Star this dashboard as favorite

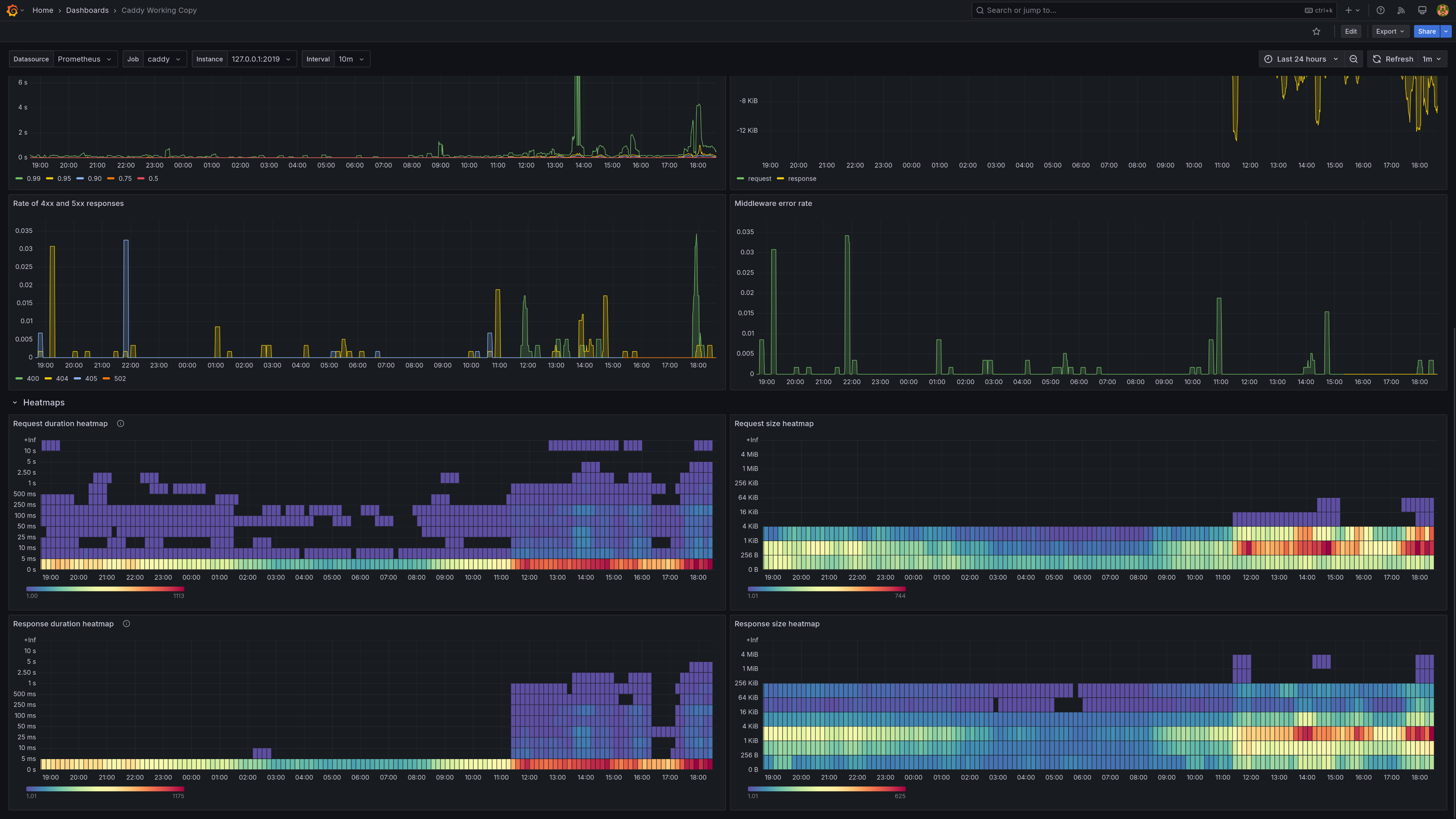(1316, 31)
